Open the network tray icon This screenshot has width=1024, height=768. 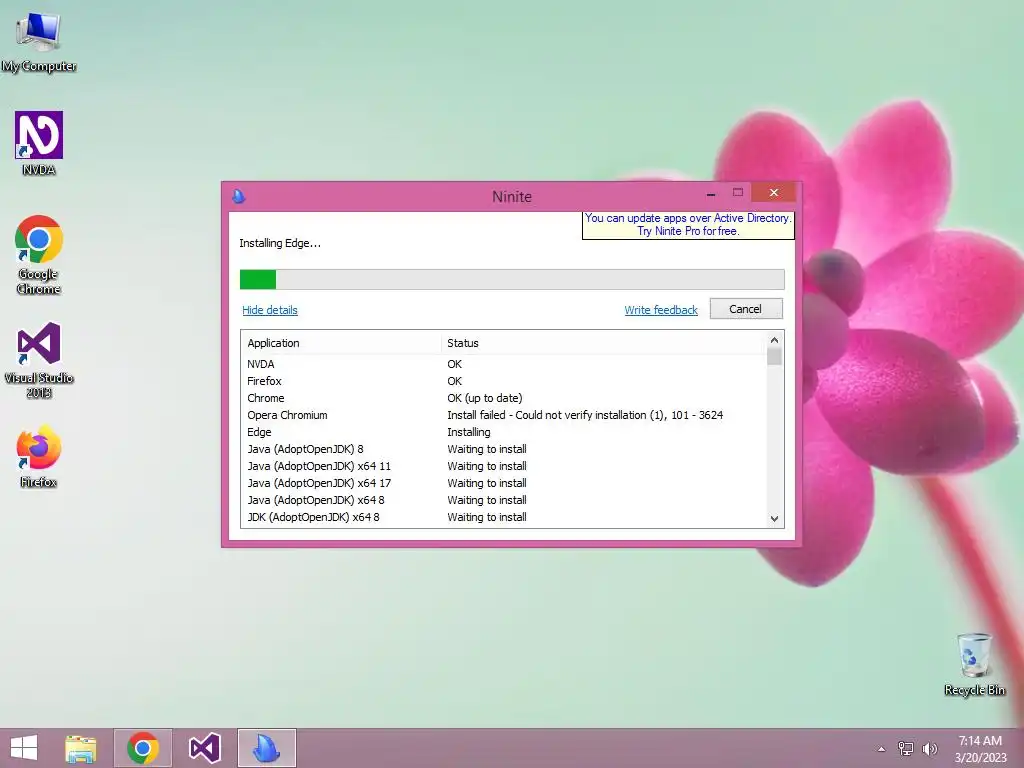point(906,749)
